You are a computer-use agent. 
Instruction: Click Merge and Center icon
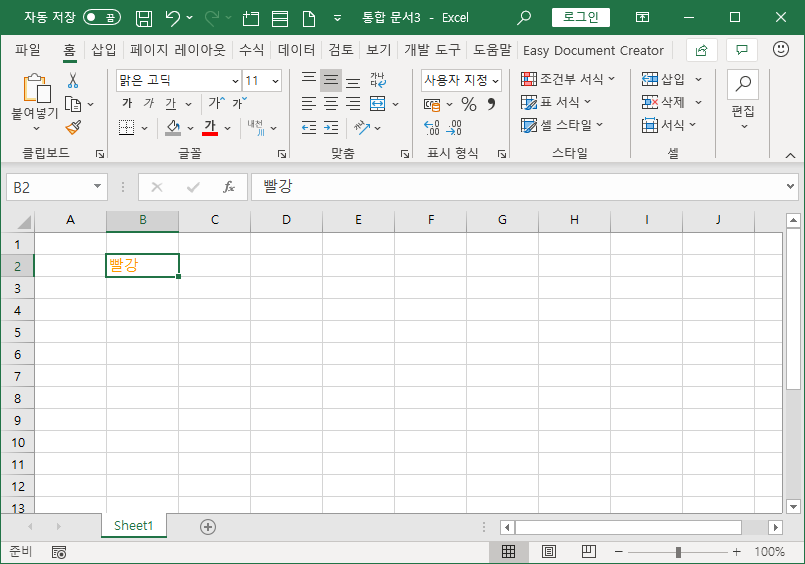tap(377, 104)
